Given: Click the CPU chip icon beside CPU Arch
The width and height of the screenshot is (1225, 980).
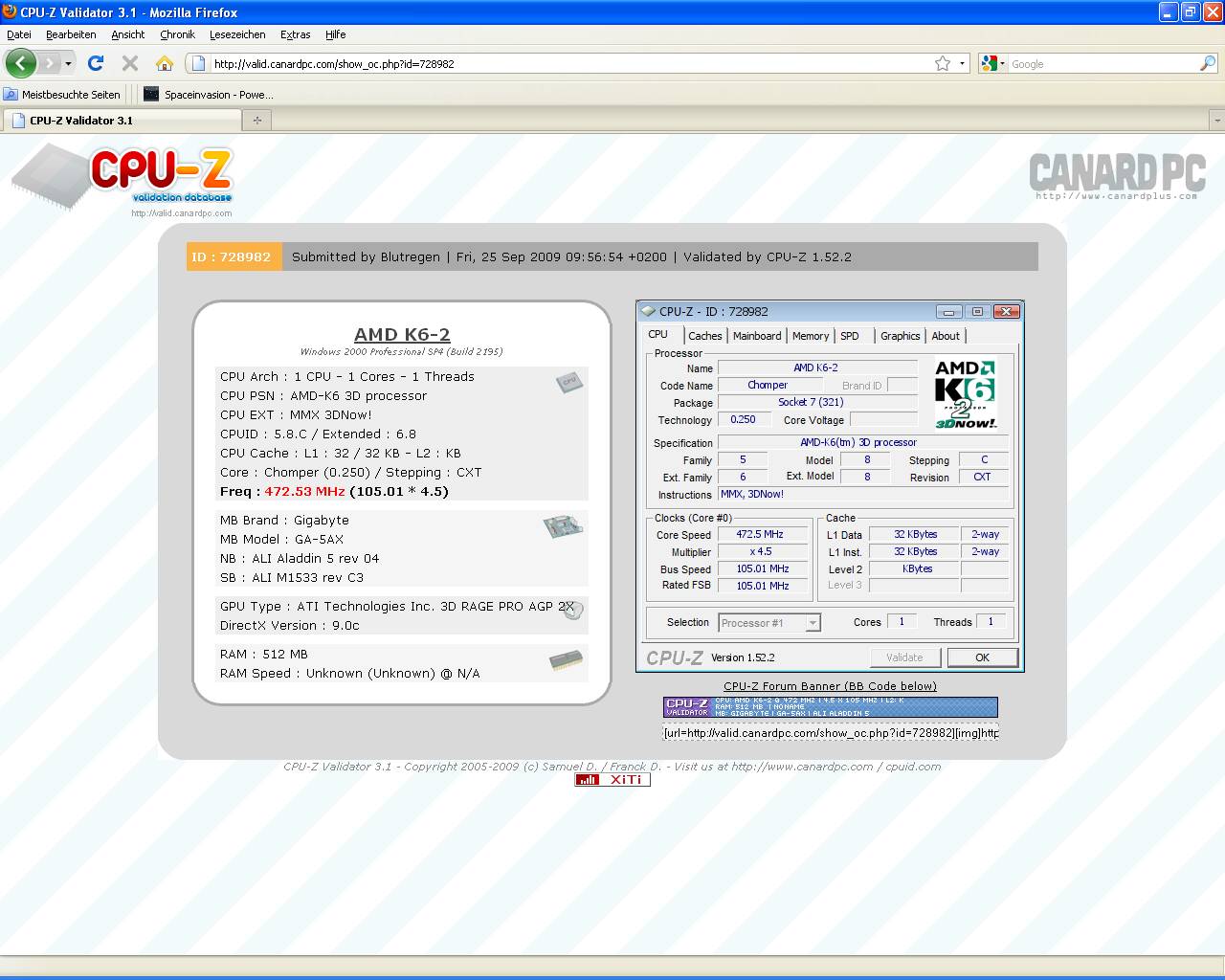Looking at the screenshot, I should pyautogui.click(x=569, y=381).
